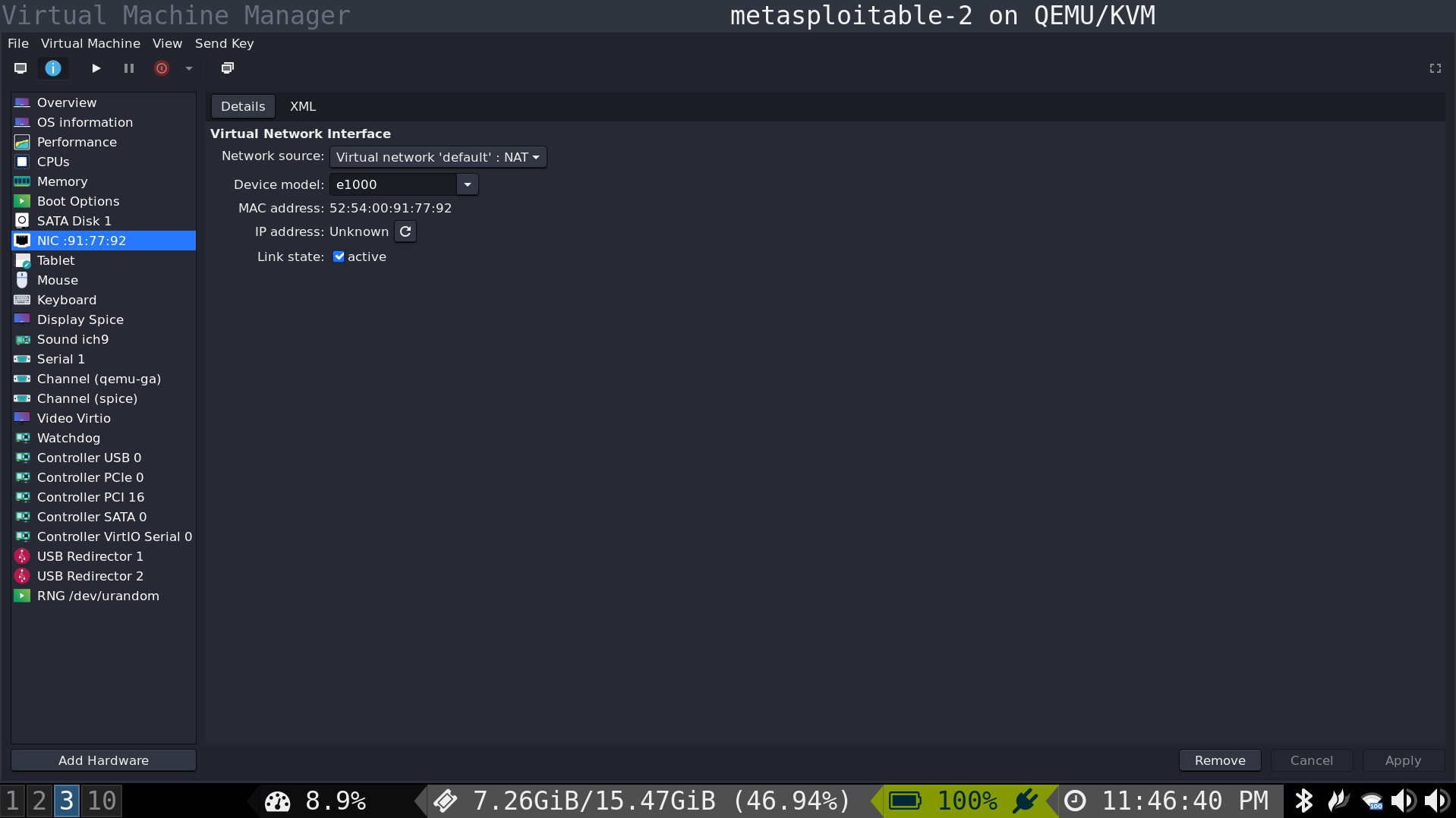The image size is (1456, 818).
Task: Open the Send Key menu
Action: [224, 43]
